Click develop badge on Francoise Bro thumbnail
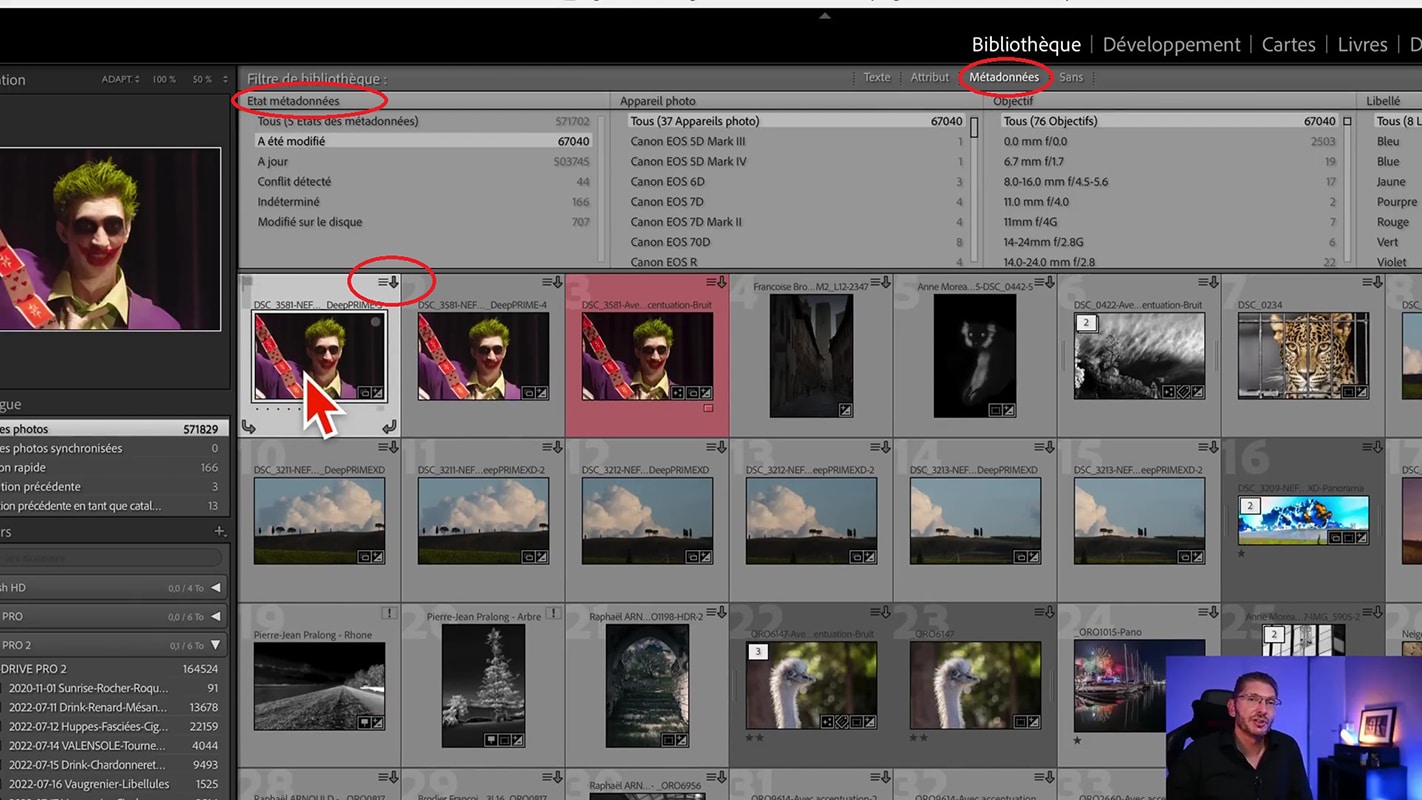 pyautogui.click(x=846, y=410)
